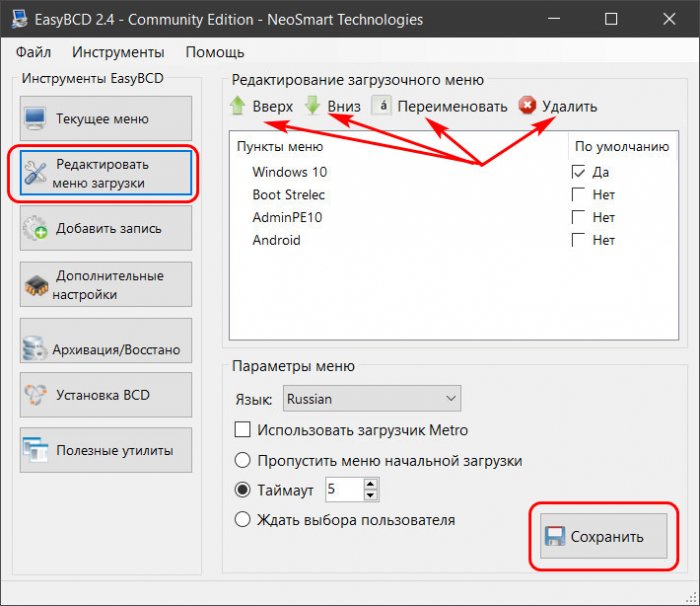This screenshot has width=700, height=606.
Task: Select the AdminPE10 entry in the list
Action: [x=287, y=217]
